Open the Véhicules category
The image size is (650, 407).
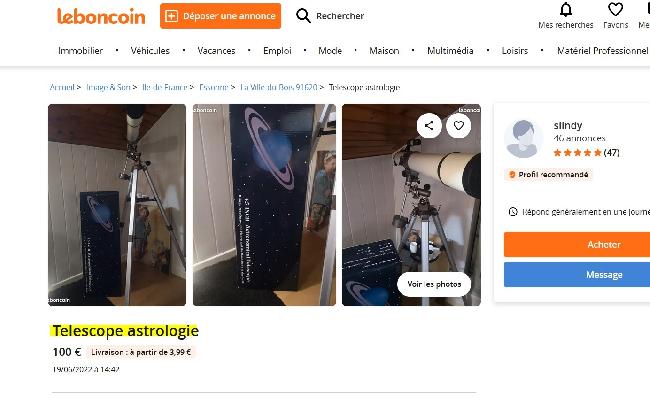pos(150,50)
